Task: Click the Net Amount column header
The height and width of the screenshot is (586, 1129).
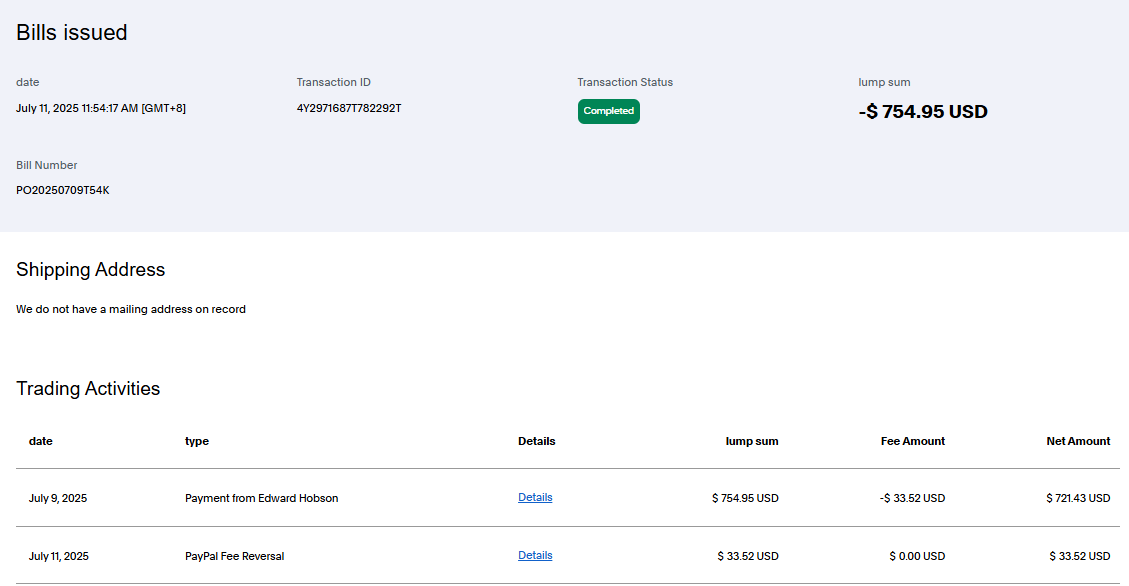Action: tap(1078, 441)
